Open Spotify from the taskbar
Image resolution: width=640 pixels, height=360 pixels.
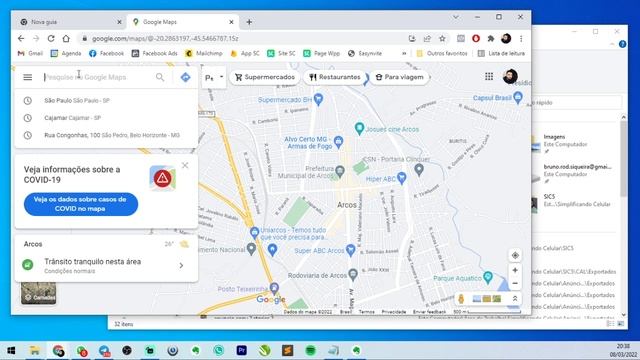[311, 351]
